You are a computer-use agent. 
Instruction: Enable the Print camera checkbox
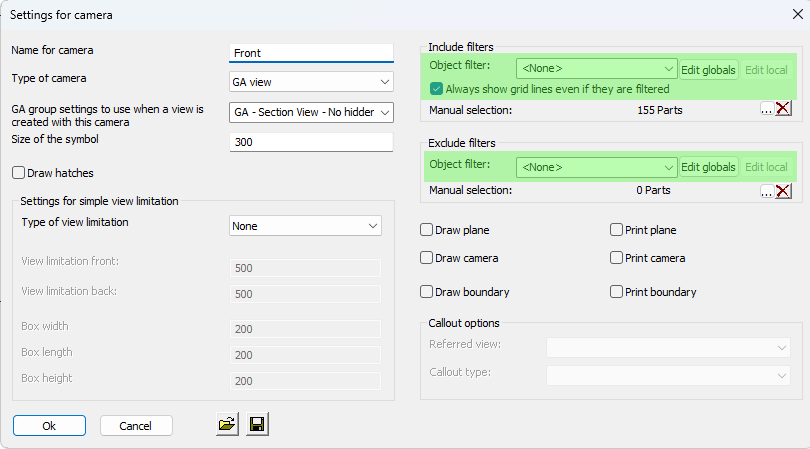(617, 258)
